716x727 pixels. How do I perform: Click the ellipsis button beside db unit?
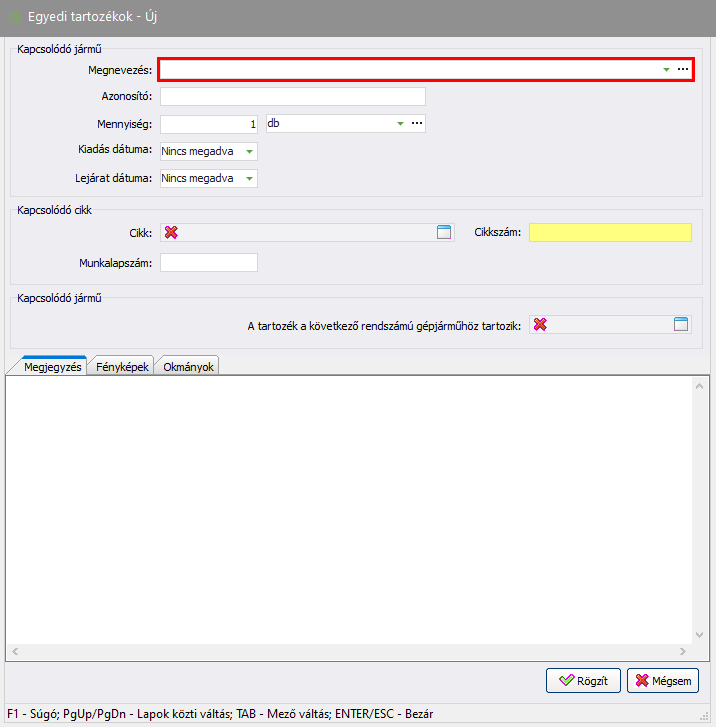pos(417,123)
